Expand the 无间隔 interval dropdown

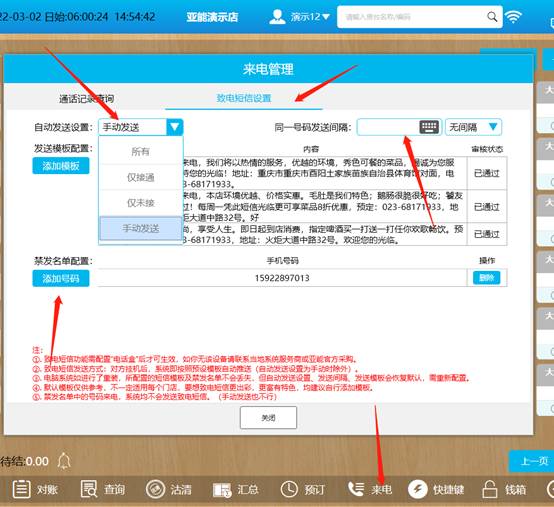(x=473, y=127)
